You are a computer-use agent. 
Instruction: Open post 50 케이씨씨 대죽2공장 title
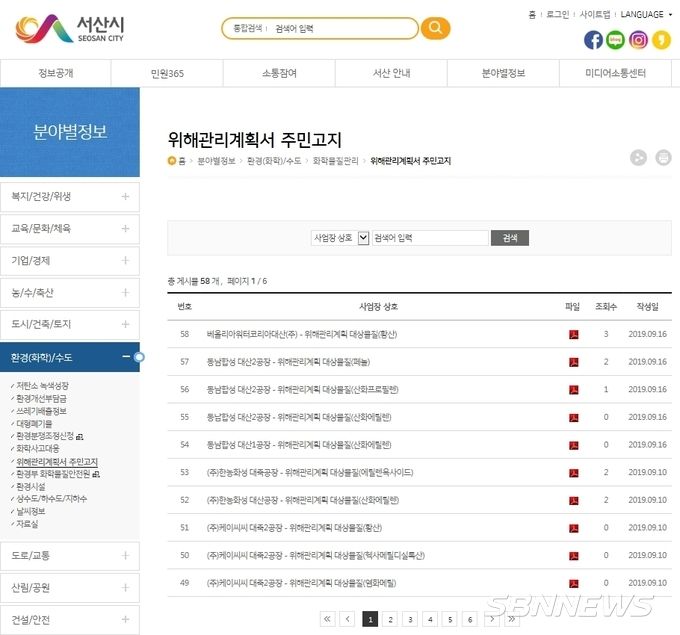pos(315,555)
